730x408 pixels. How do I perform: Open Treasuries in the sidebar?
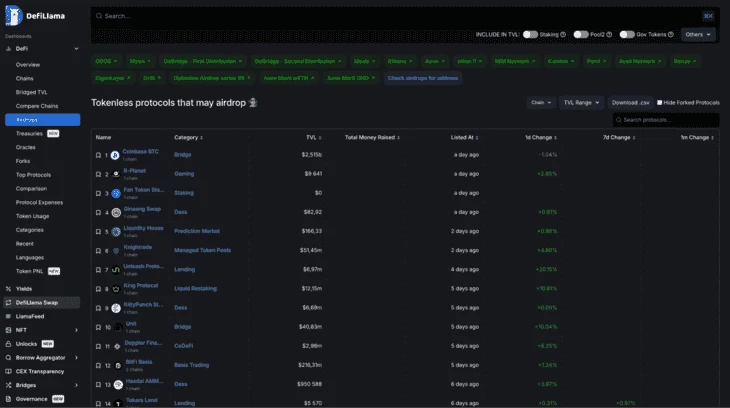[x=29, y=134]
